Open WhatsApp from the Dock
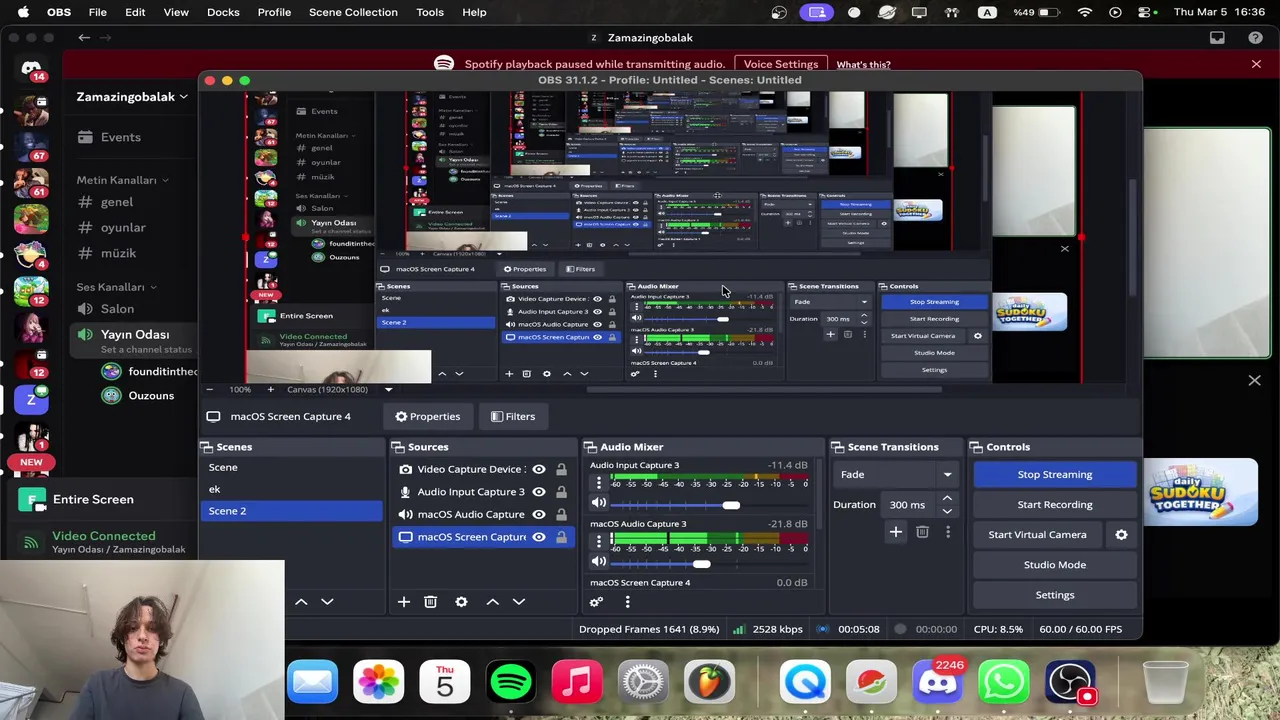 [1004, 683]
